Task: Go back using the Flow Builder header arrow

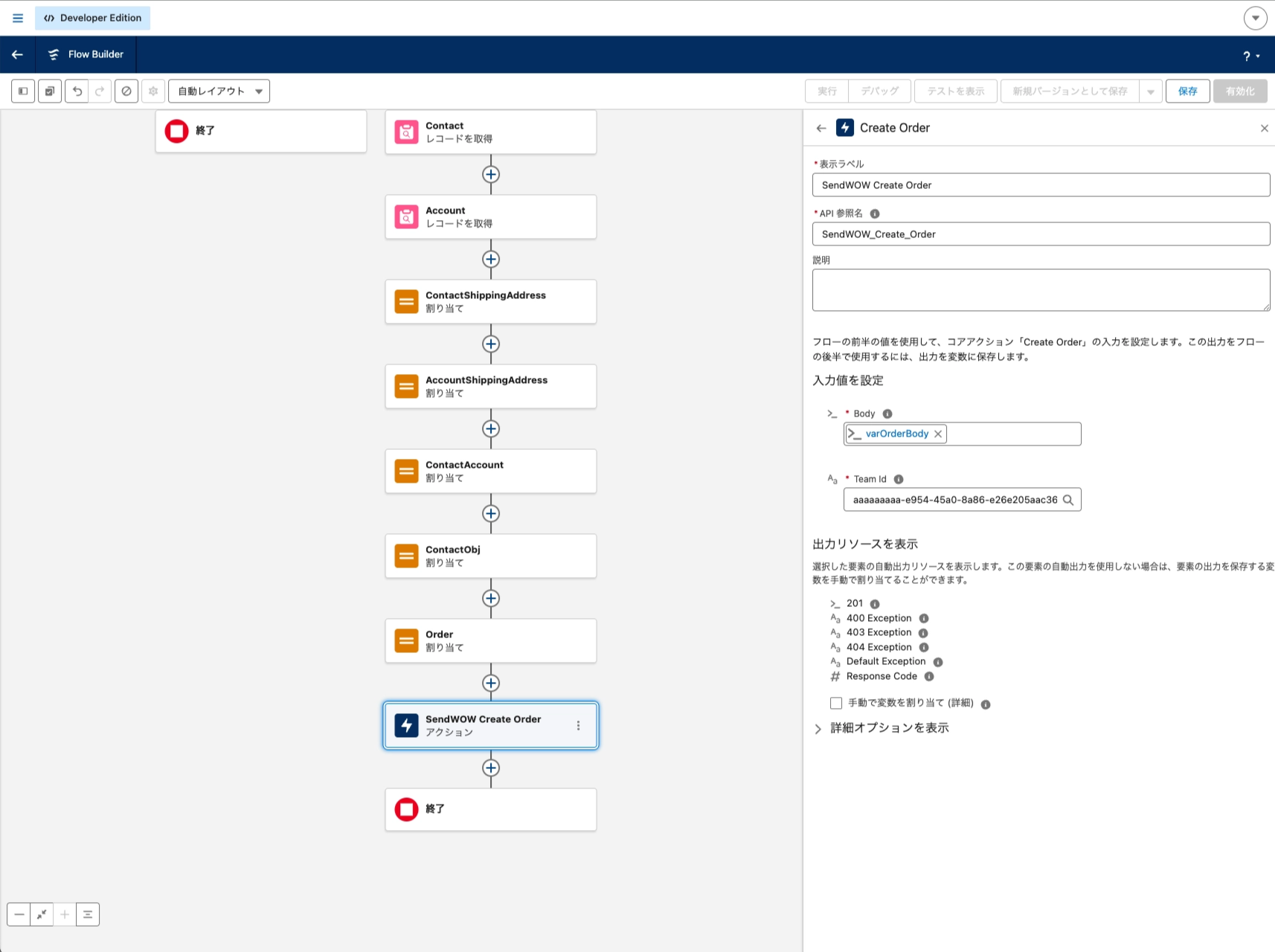Action: (17, 54)
